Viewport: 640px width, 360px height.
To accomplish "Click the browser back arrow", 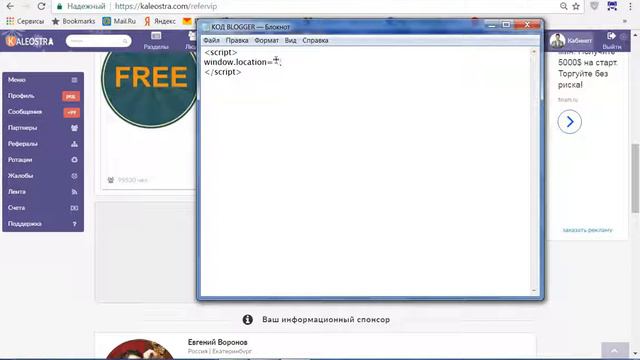I will coord(10,6).
